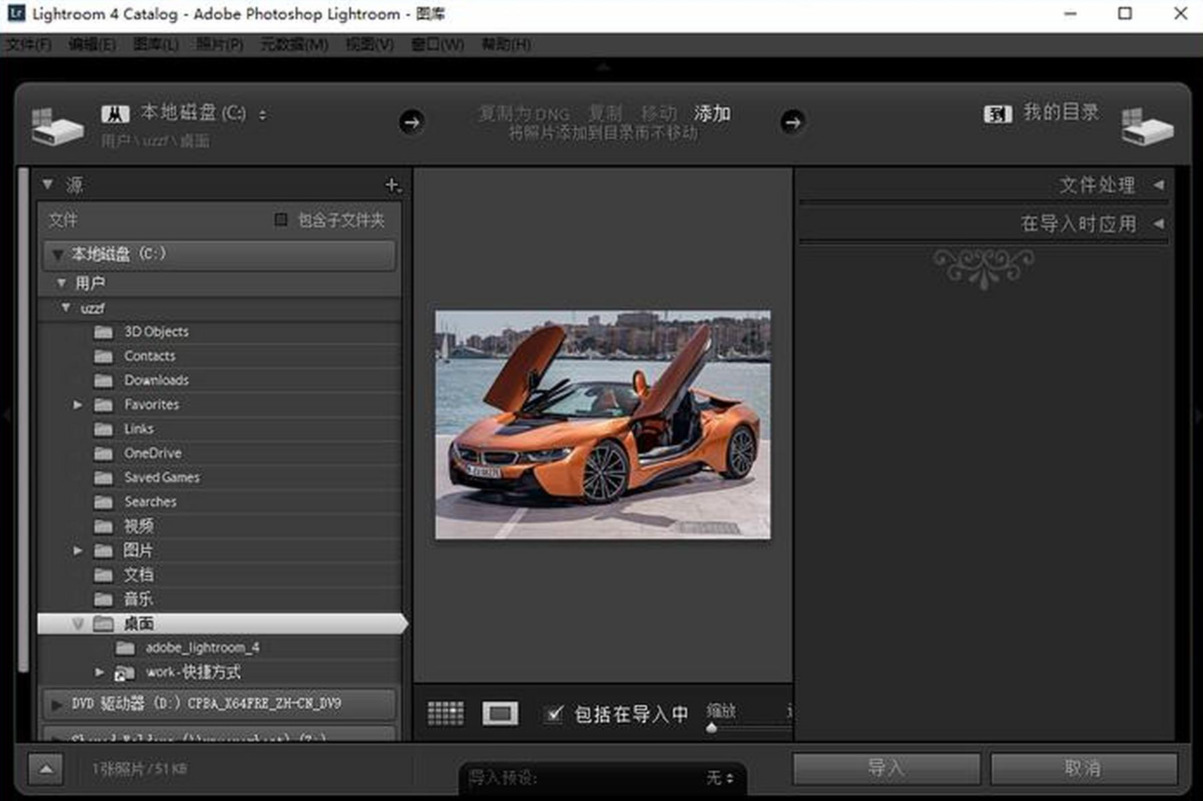
Task: Open the File menu
Action: pyautogui.click(x=28, y=45)
